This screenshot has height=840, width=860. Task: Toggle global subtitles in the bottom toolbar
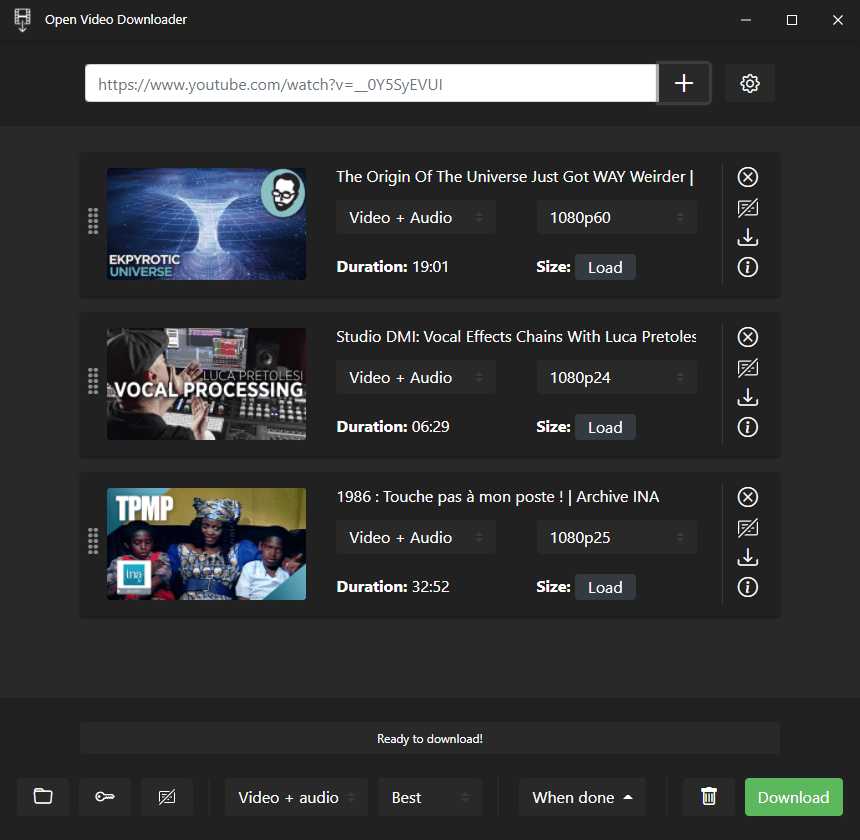pos(167,797)
